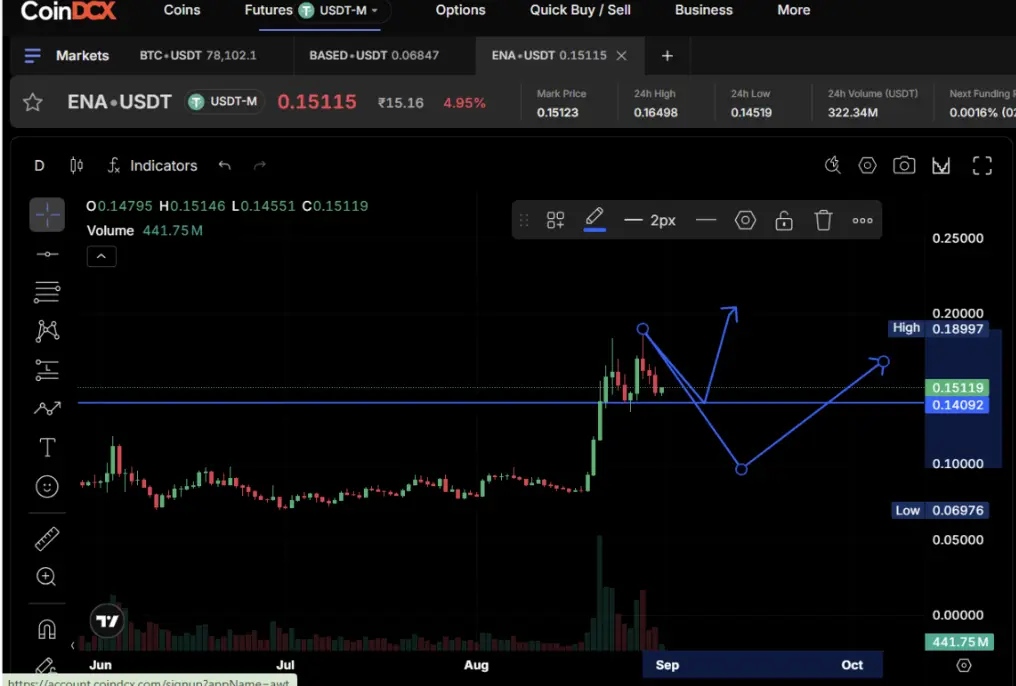Viewport: 1016px width, 686px height.
Task: Click the Markets label
Action: coord(82,56)
